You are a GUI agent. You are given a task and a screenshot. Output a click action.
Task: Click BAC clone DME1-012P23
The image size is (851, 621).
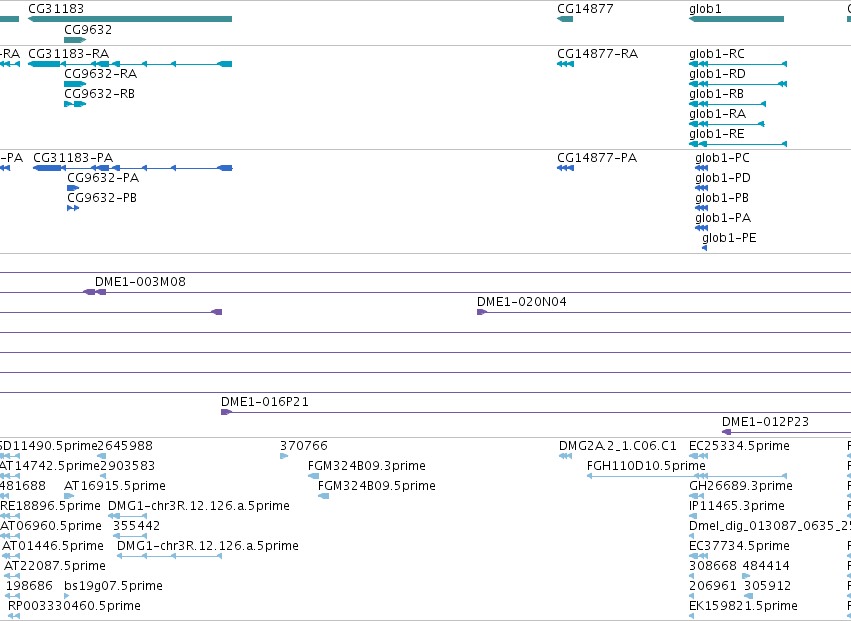(x=765, y=422)
